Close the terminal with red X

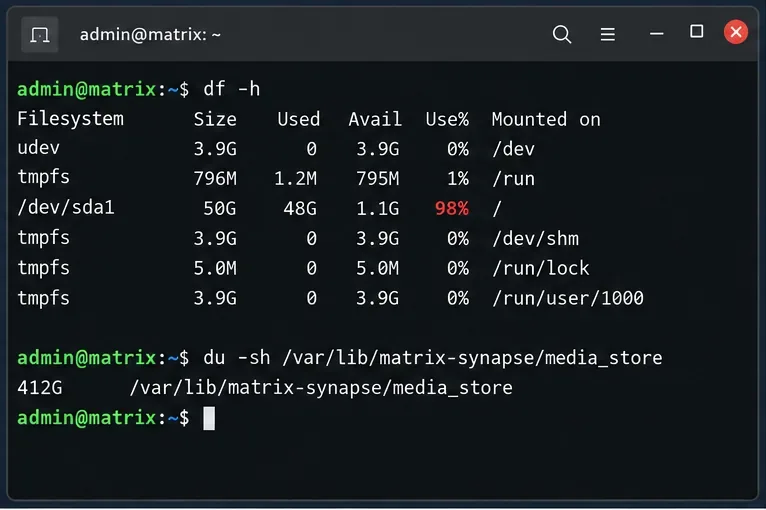[736, 32]
